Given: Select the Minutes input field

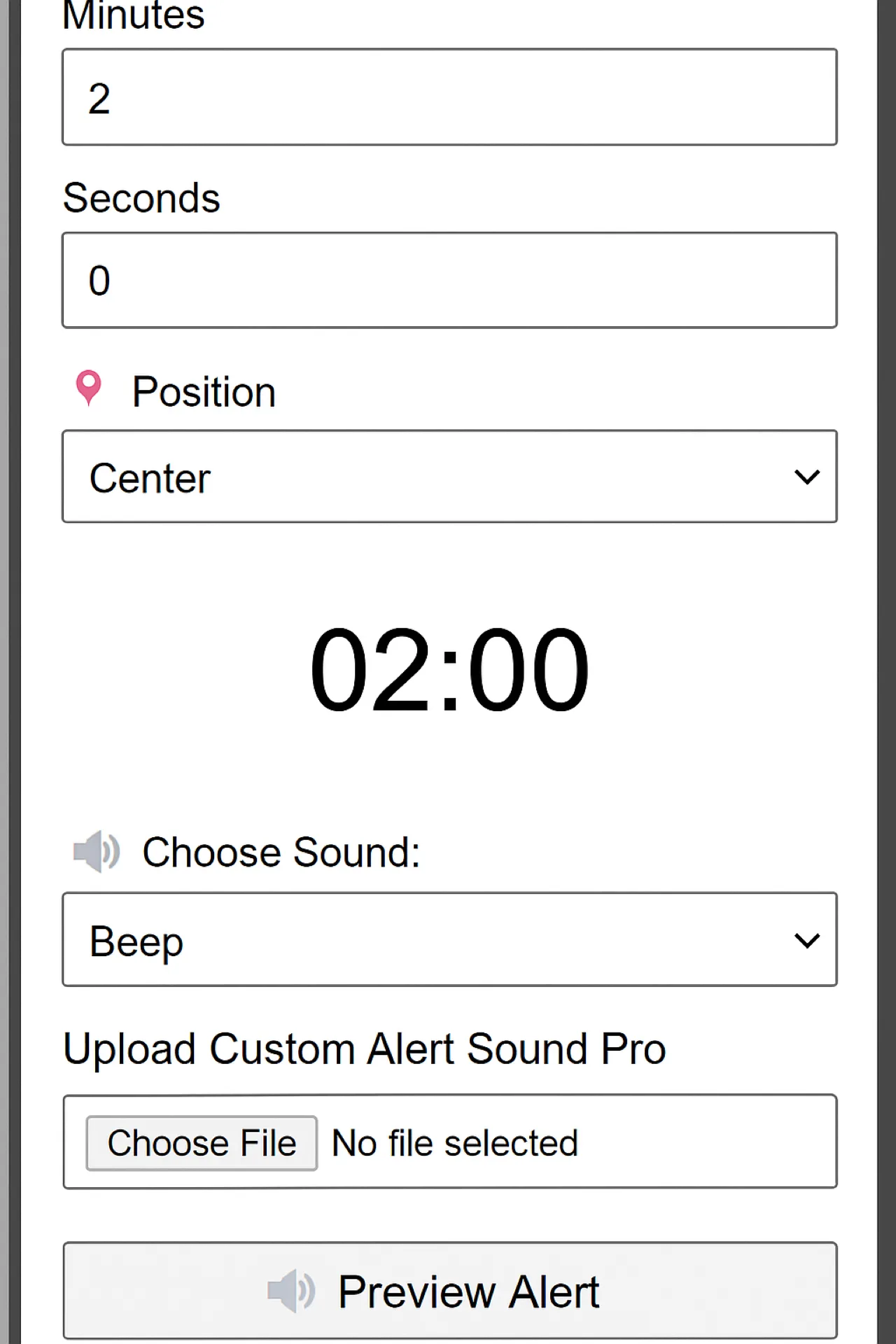Looking at the screenshot, I should click(449, 97).
